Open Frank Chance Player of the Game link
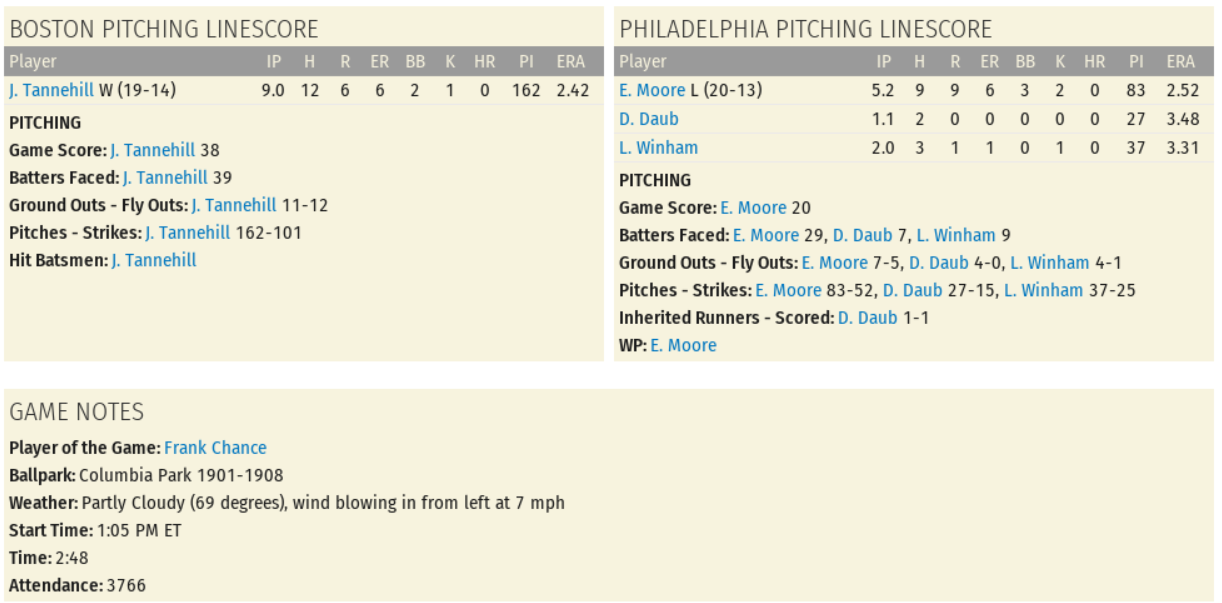This screenshot has width=1222, height=603. (215, 447)
